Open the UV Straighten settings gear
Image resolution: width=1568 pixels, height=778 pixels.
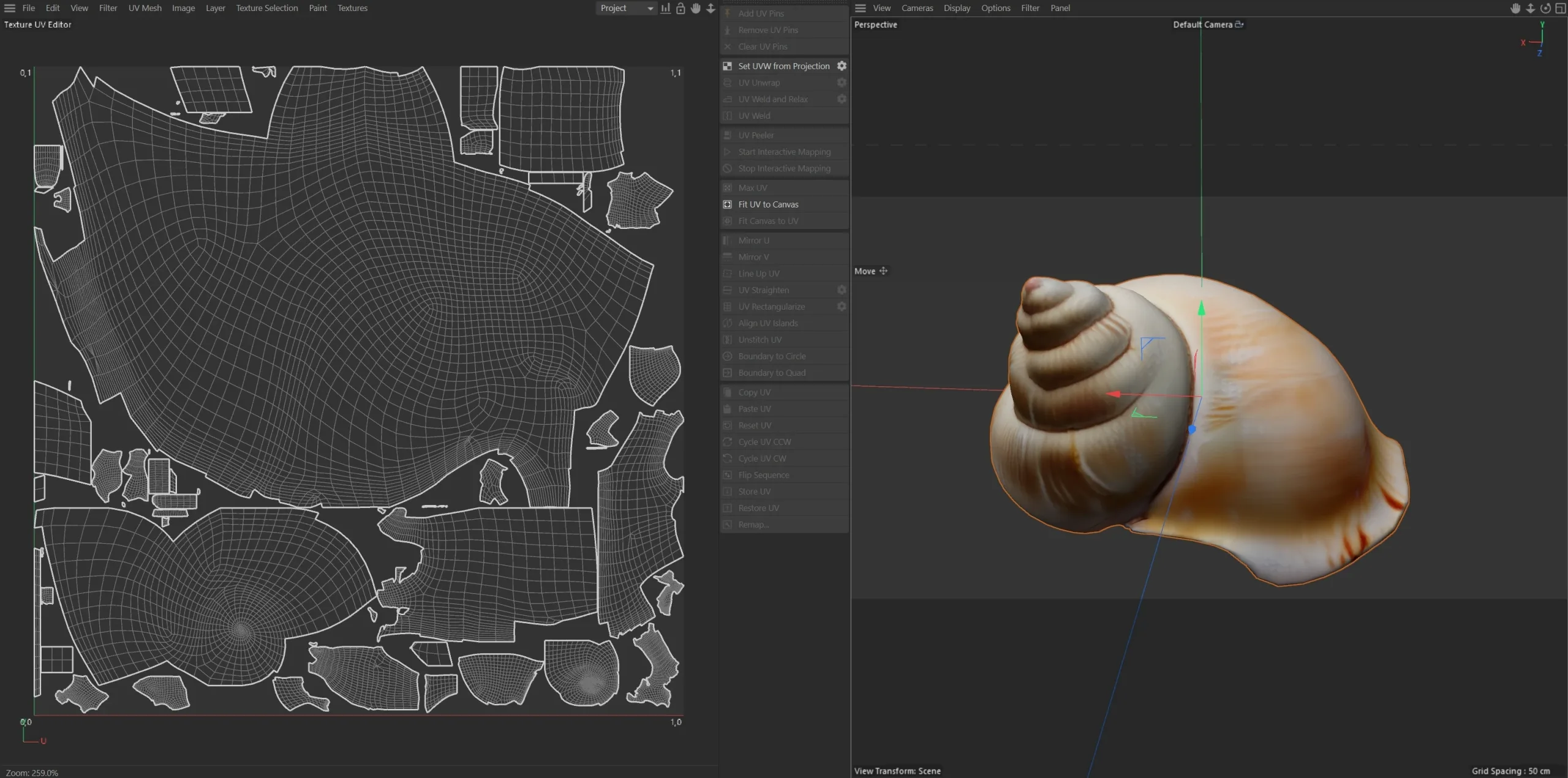(842, 290)
